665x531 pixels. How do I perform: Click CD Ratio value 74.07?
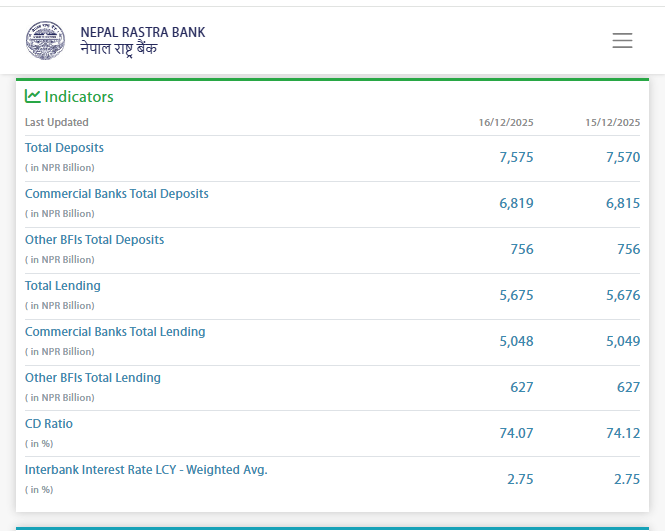(516, 433)
